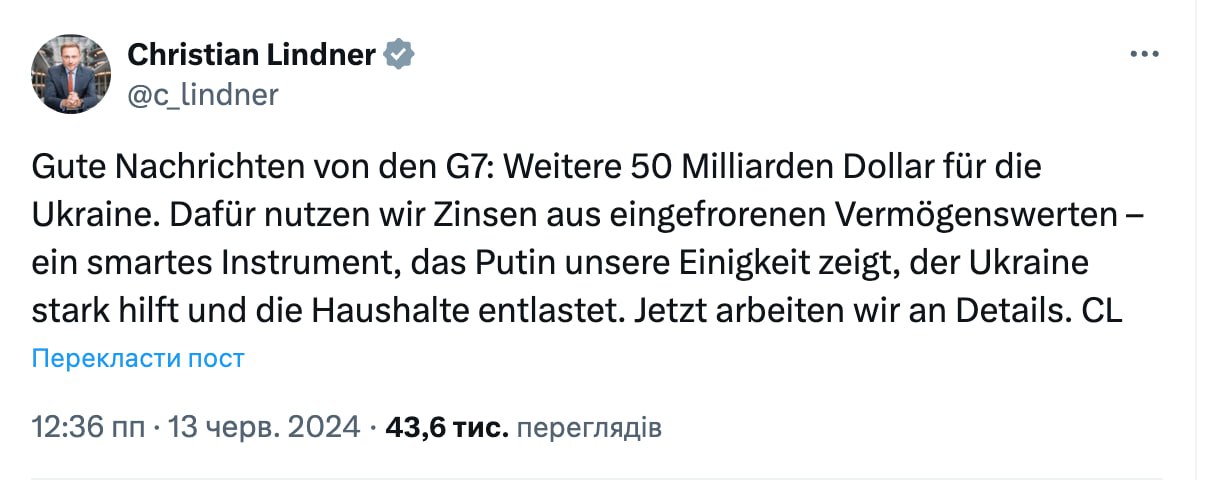This screenshot has height=480, width=1212.
Task: Click the CL signature ending the post
Action: click(x=1104, y=311)
